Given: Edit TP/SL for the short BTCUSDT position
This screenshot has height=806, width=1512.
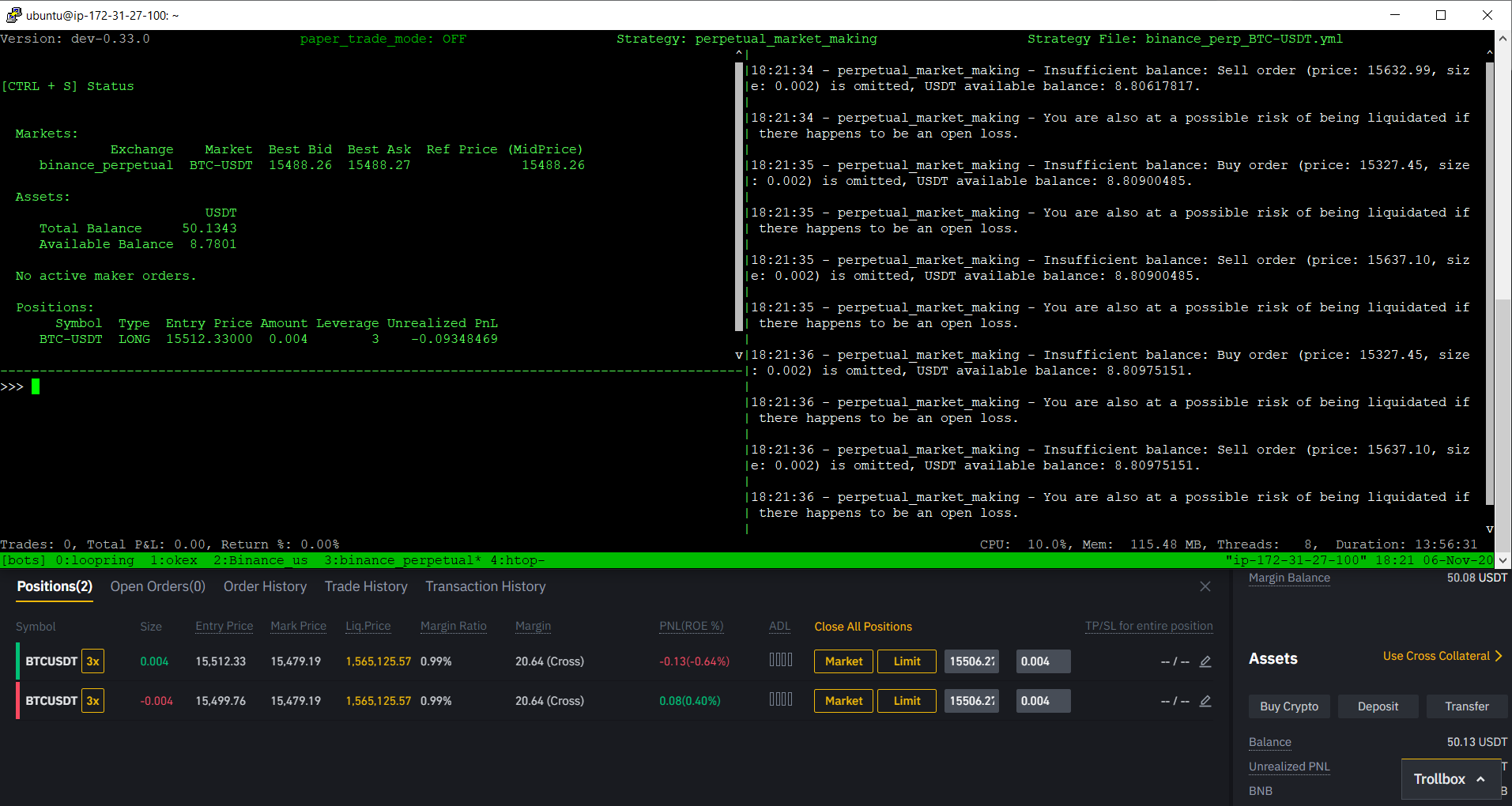Looking at the screenshot, I should (1205, 701).
